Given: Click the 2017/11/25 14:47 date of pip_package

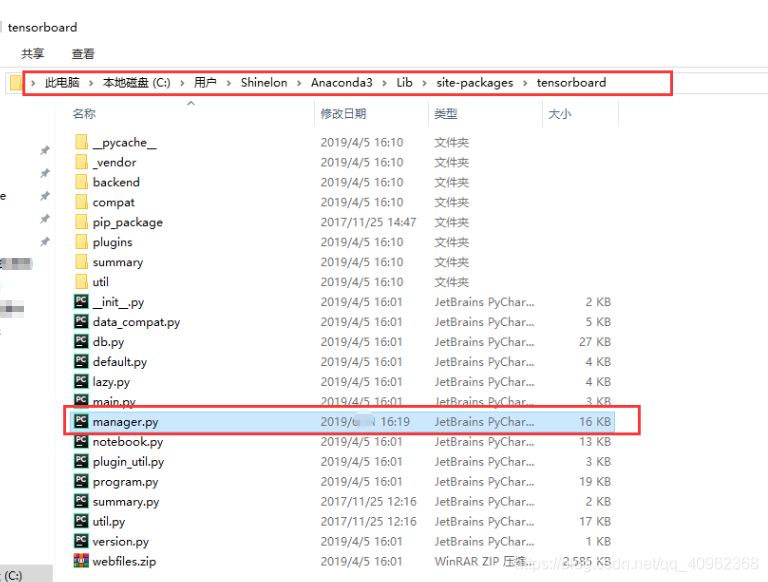Looking at the screenshot, I should 368,222.
